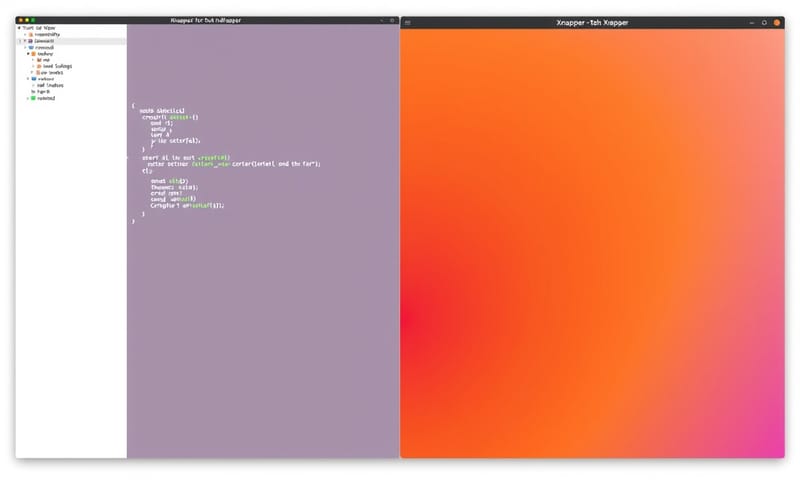Image resolution: width=800 pixels, height=480 pixels.
Task: Expand the green-icon item's disclosure arrow
Action: click(26, 98)
